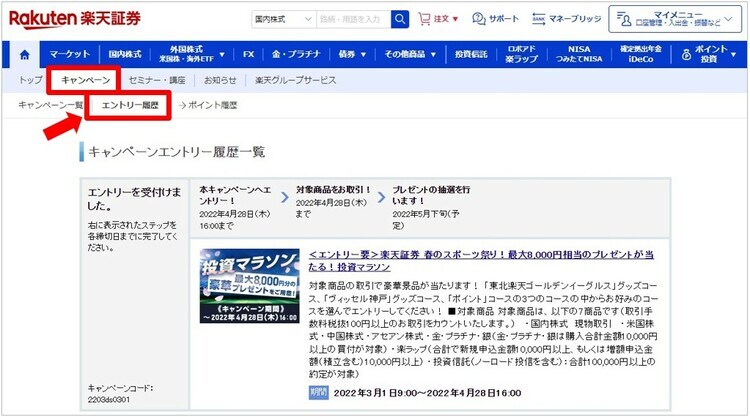The width and height of the screenshot is (750, 417).
Task: Click the blue 期間 label badge
Action: (319, 393)
